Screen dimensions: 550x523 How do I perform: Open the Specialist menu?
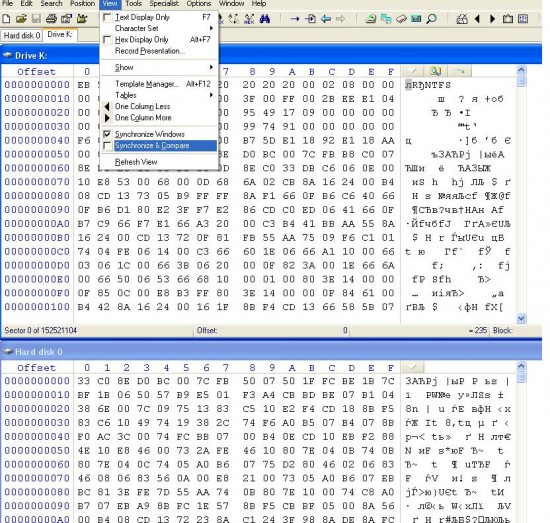click(164, 4)
